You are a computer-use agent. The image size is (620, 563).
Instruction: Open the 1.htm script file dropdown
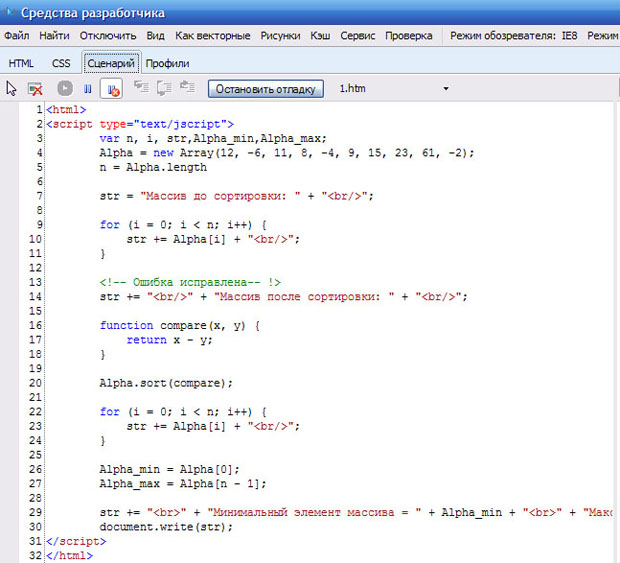coord(446,89)
